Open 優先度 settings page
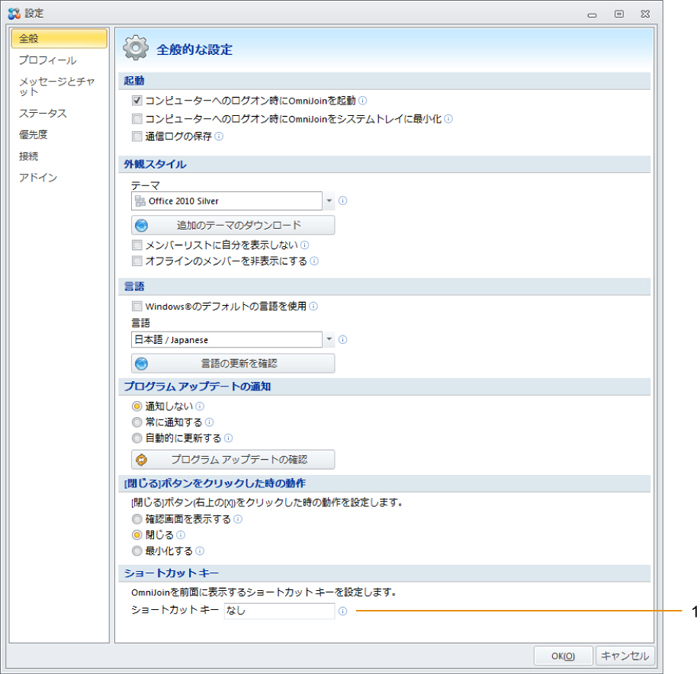Image resolution: width=700 pixels, height=674 pixels. 33,135
